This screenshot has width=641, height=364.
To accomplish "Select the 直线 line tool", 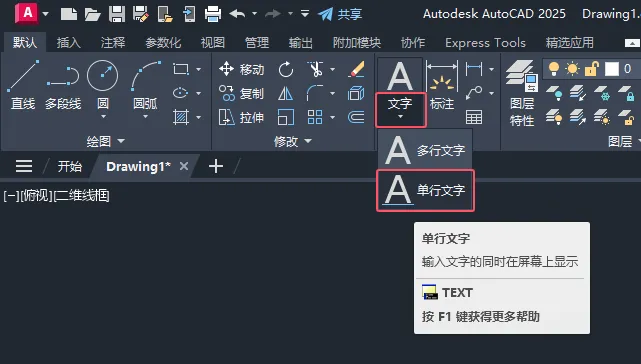I will click(x=23, y=86).
